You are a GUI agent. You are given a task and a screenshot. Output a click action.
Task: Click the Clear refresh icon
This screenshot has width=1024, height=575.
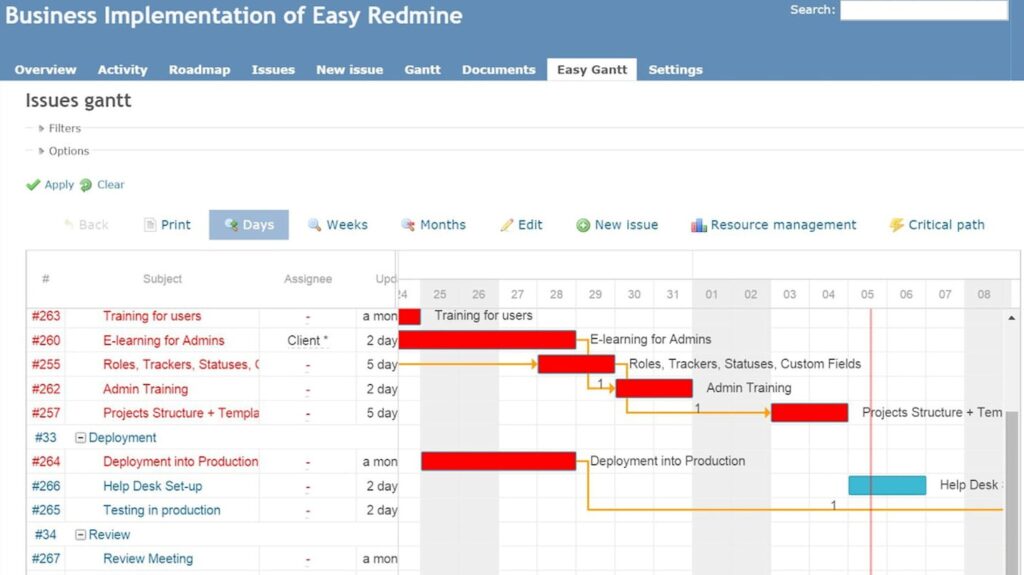86,185
